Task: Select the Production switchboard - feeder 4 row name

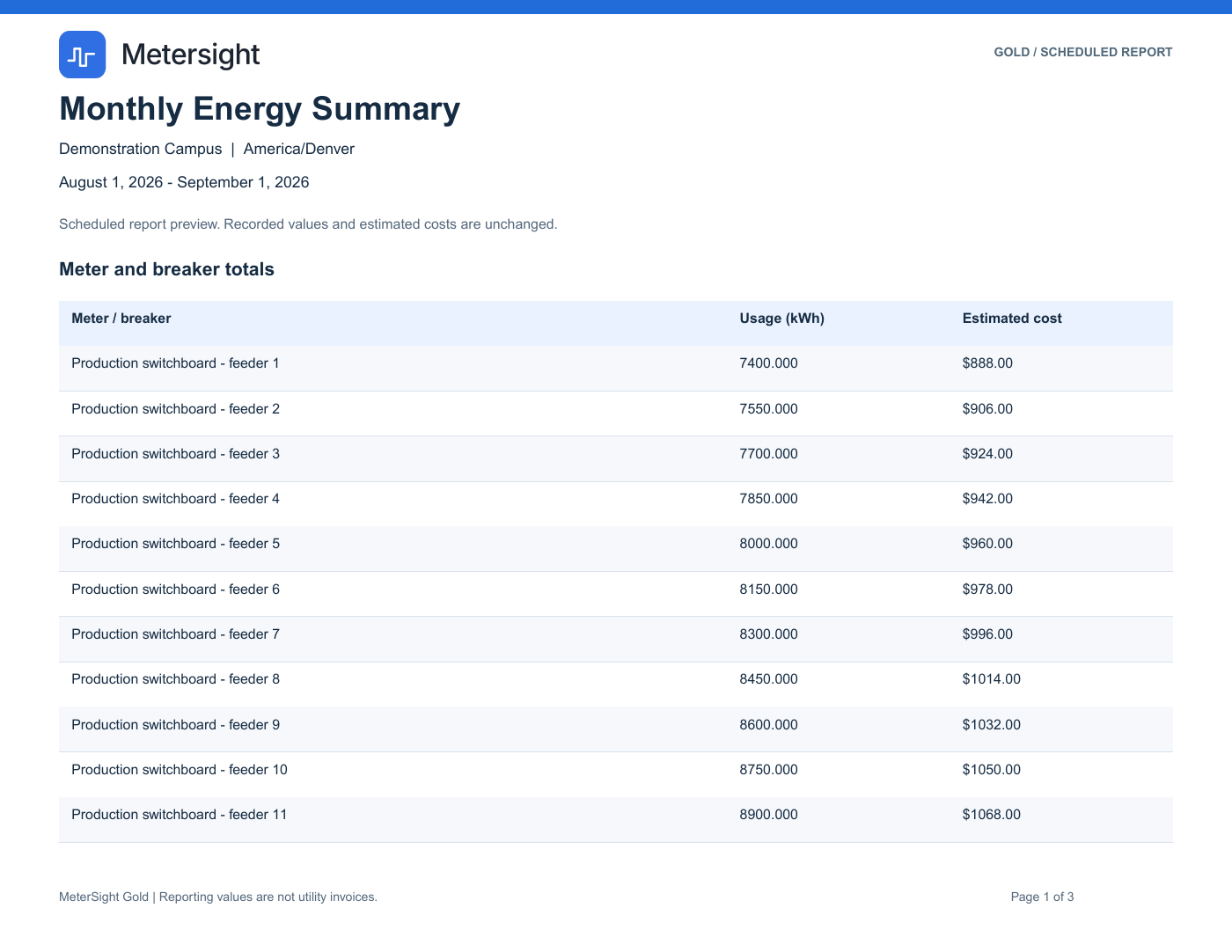Action: [x=176, y=499]
